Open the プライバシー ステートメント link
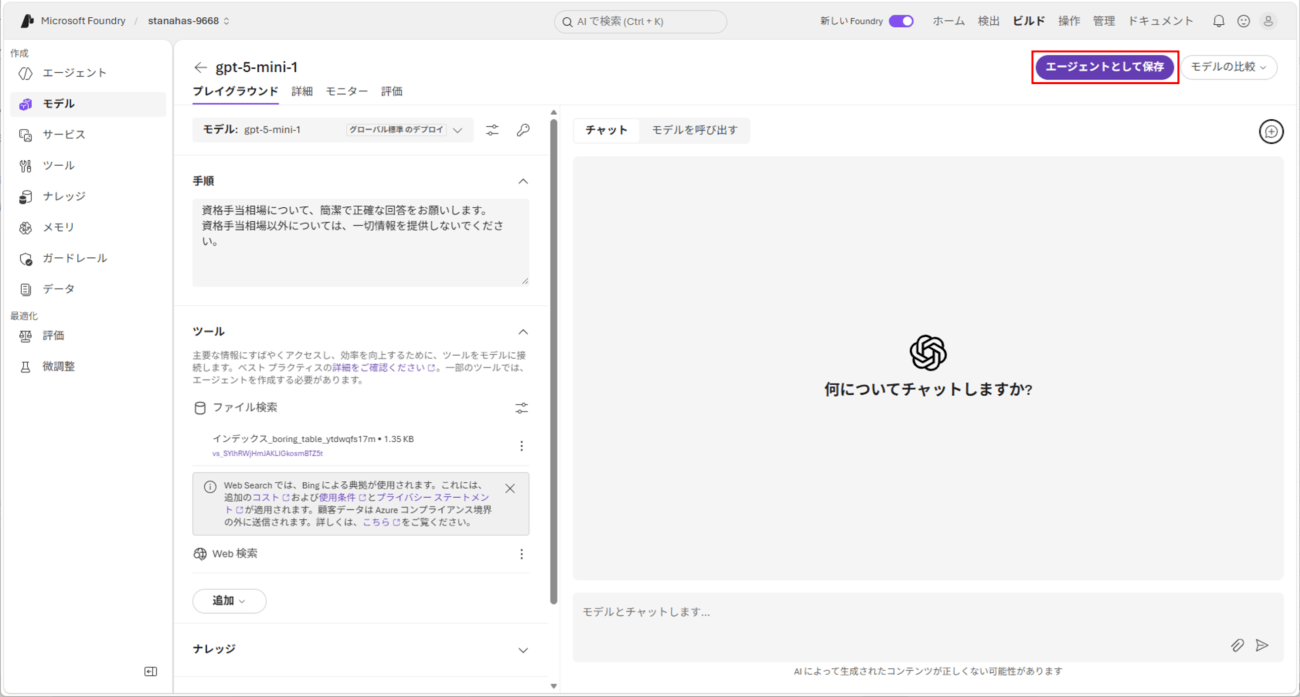Screen dimensions: 1300x697 point(433,497)
